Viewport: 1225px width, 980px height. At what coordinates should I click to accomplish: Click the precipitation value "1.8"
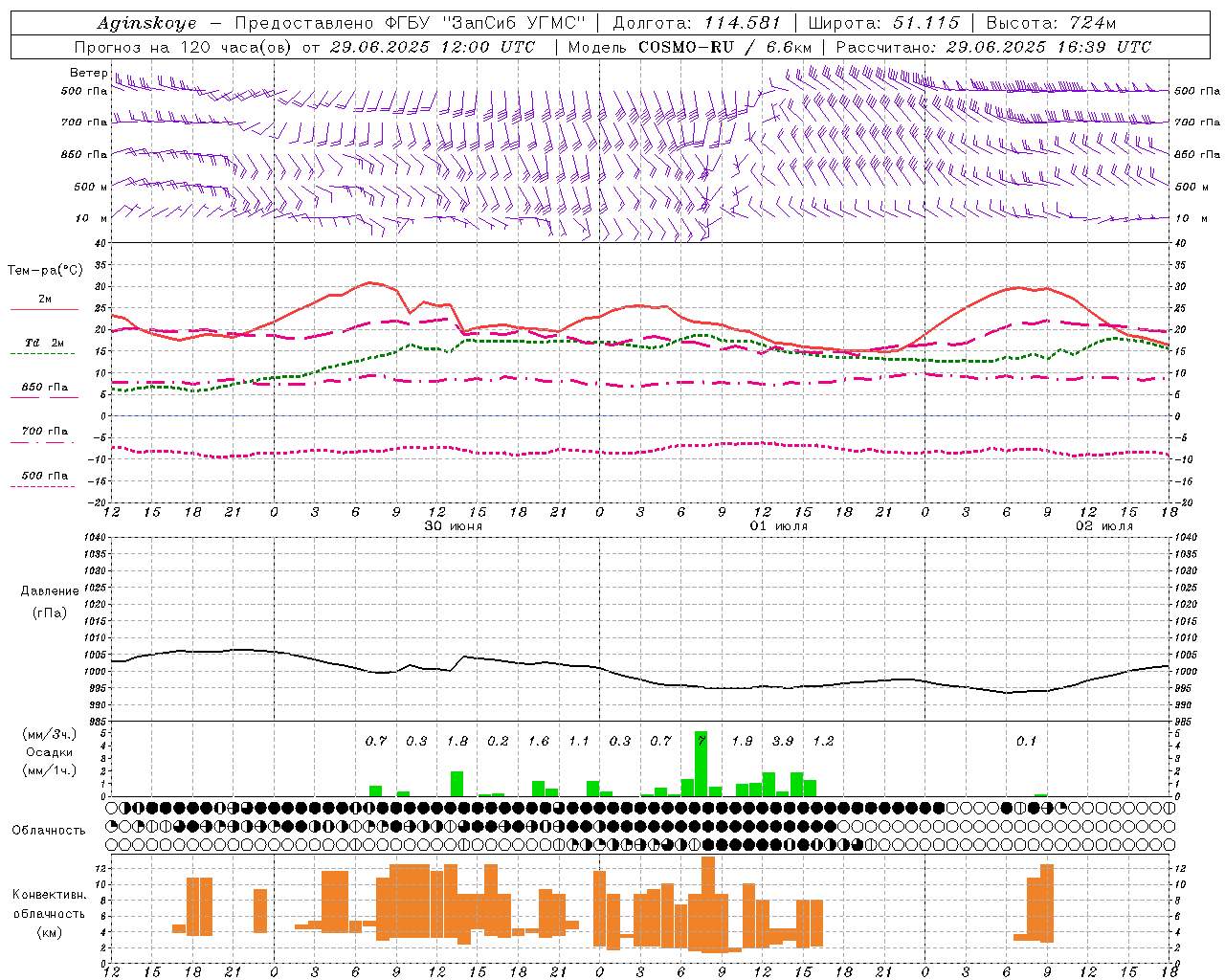(x=457, y=741)
